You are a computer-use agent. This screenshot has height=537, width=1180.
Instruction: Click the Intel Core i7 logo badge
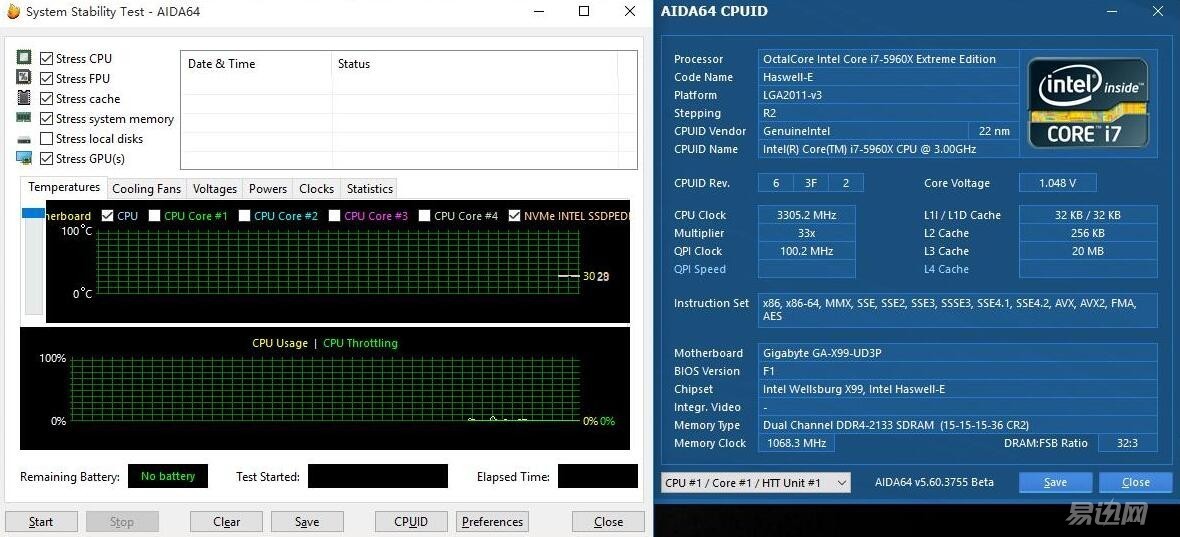(x=1088, y=103)
